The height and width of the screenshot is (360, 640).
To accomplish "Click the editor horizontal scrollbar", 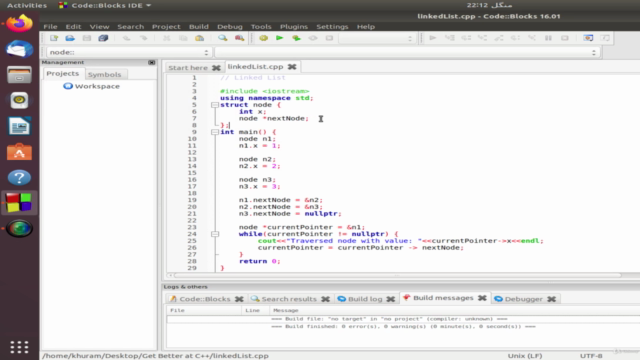I will click(398, 276).
